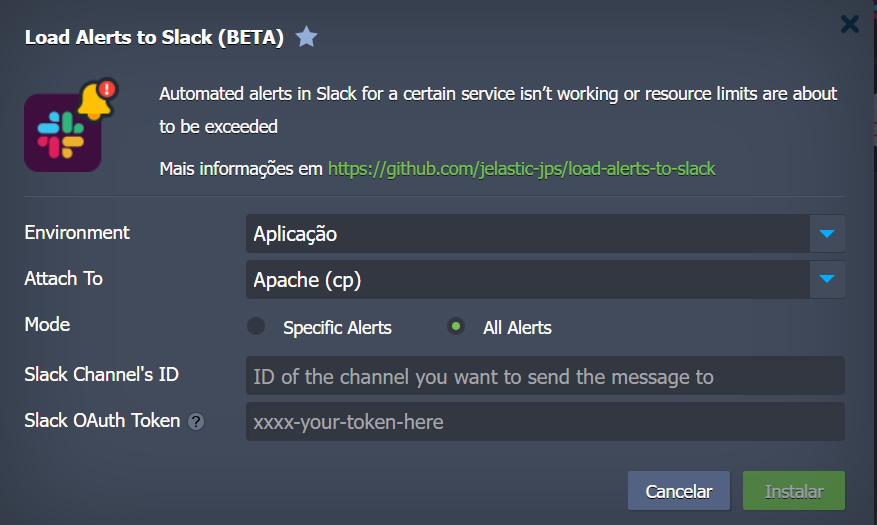Click the Environment label

77,233
